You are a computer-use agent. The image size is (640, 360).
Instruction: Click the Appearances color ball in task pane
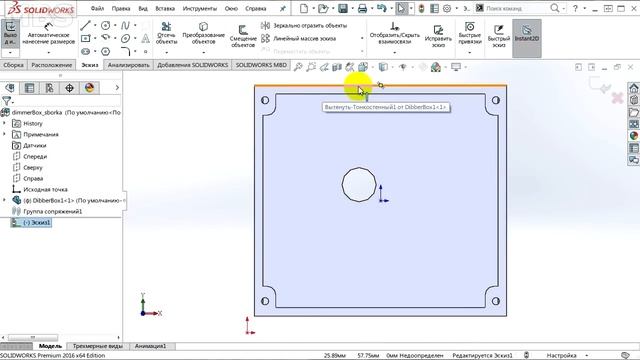633,136
